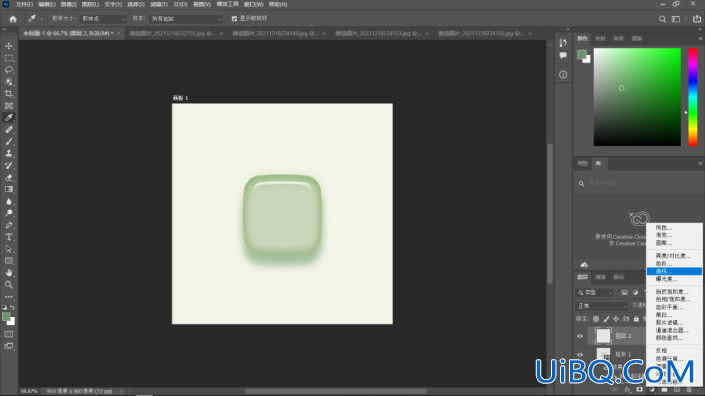Click the Creative Cloud icon in Libraries panel
Viewport: 705px width, 396px height.
coord(639,218)
